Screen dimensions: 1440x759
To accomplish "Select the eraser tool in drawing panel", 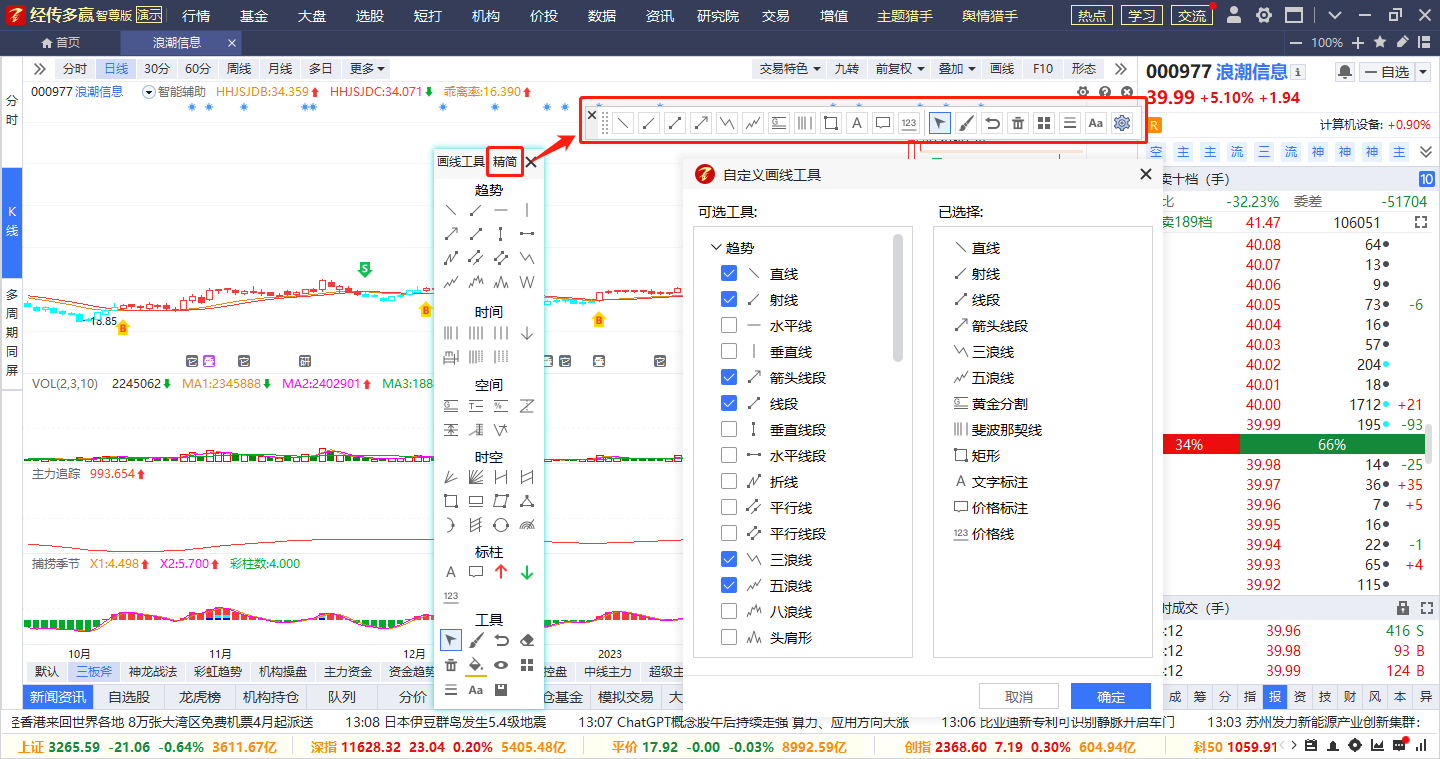I will pyautogui.click(x=528, y=640).
